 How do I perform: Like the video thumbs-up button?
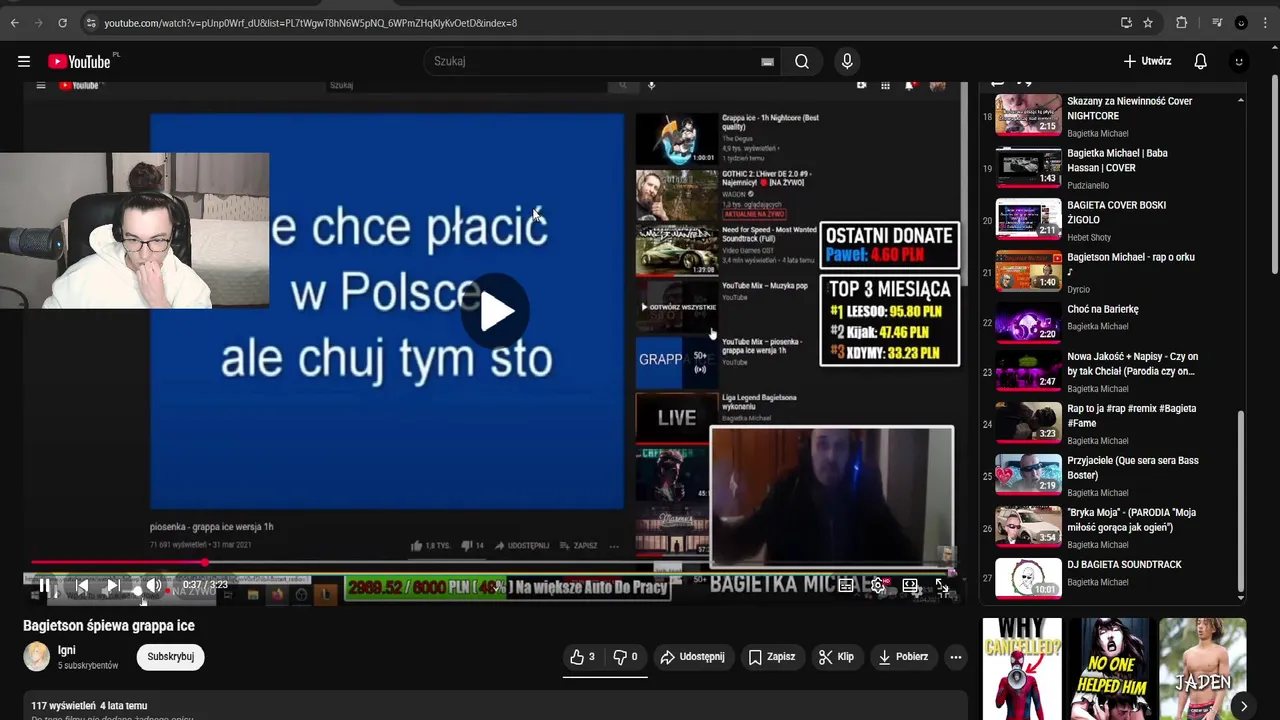click(x=583, y=657)
